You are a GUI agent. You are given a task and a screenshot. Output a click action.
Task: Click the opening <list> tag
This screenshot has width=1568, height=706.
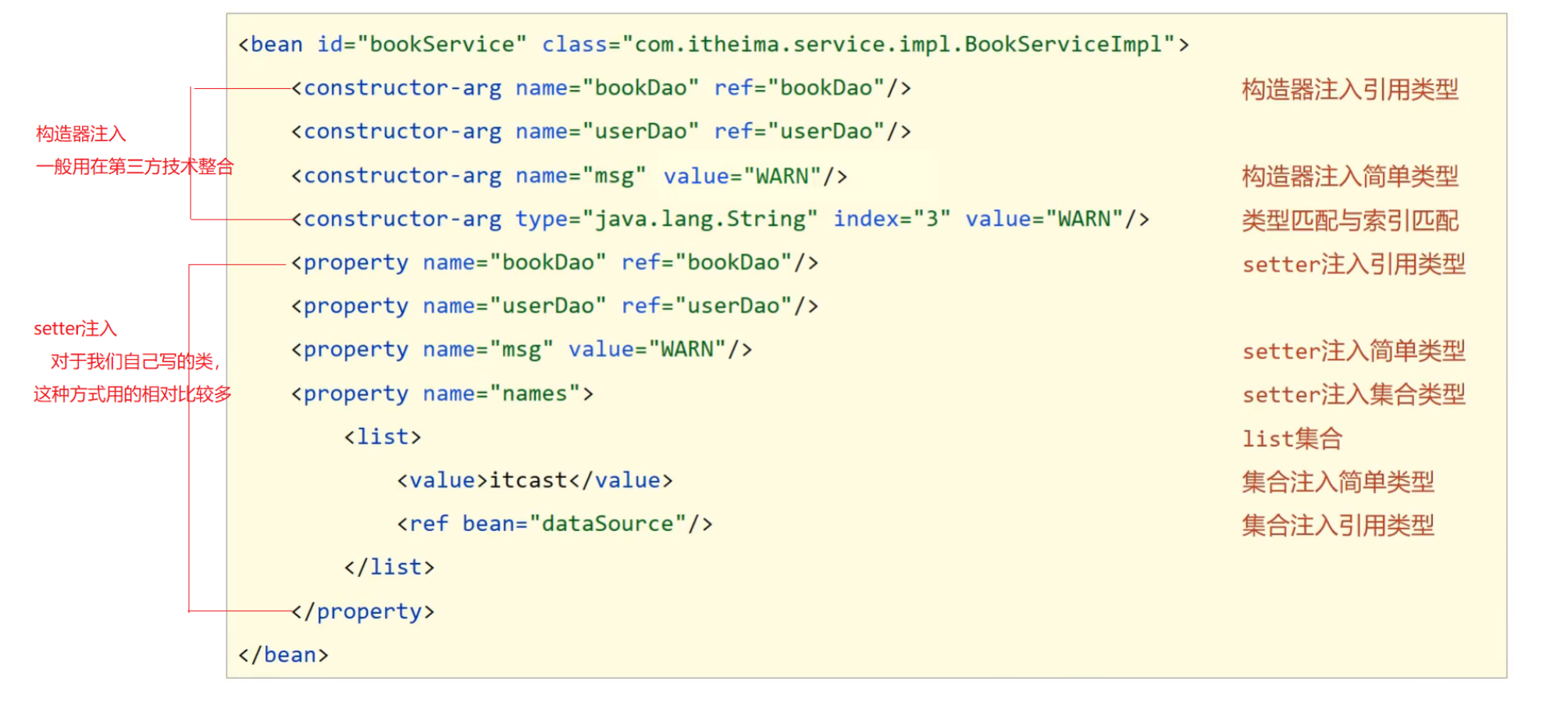pos(383,437)
